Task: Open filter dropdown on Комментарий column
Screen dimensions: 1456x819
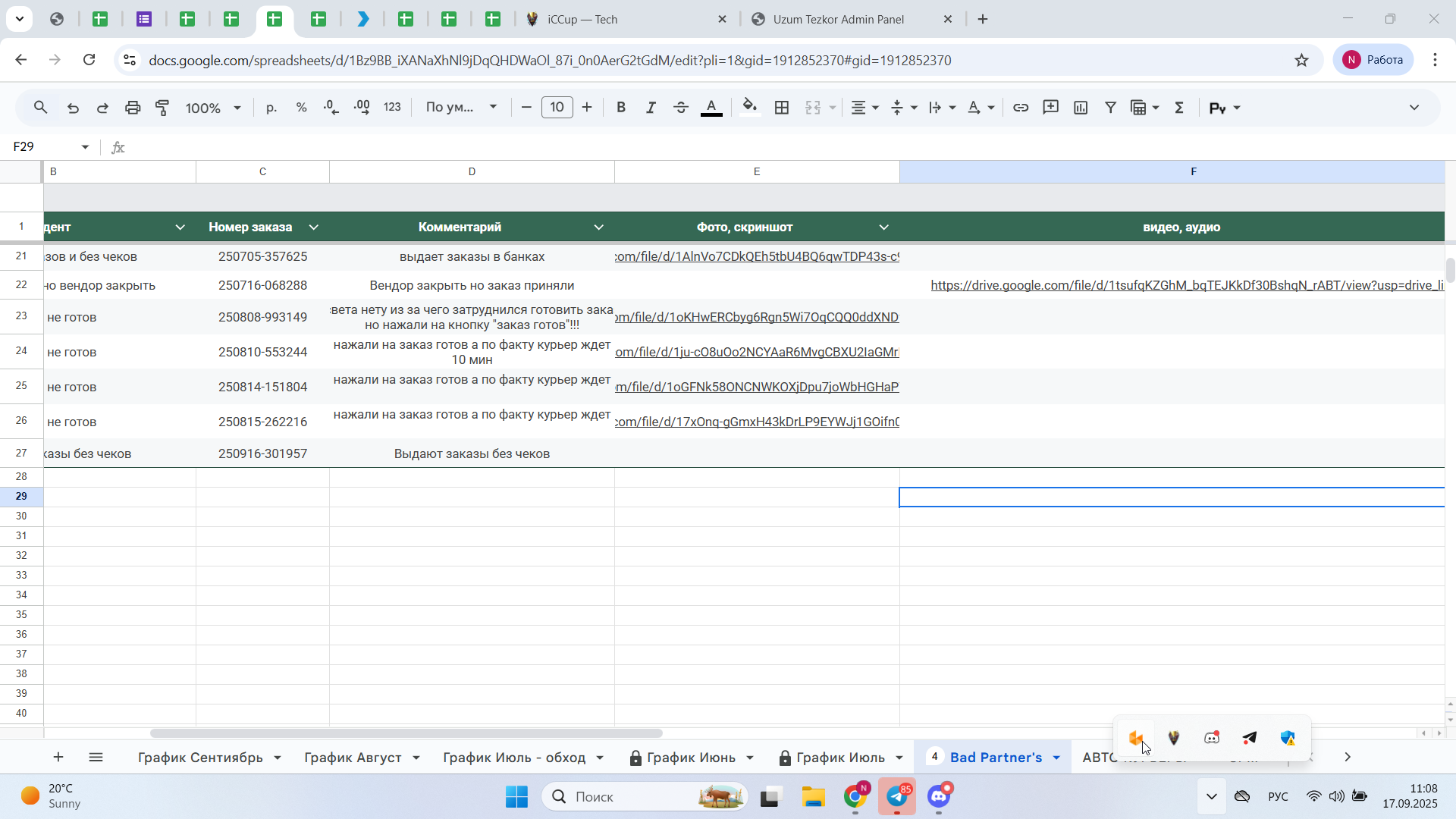Action: [x=599, y=227]
